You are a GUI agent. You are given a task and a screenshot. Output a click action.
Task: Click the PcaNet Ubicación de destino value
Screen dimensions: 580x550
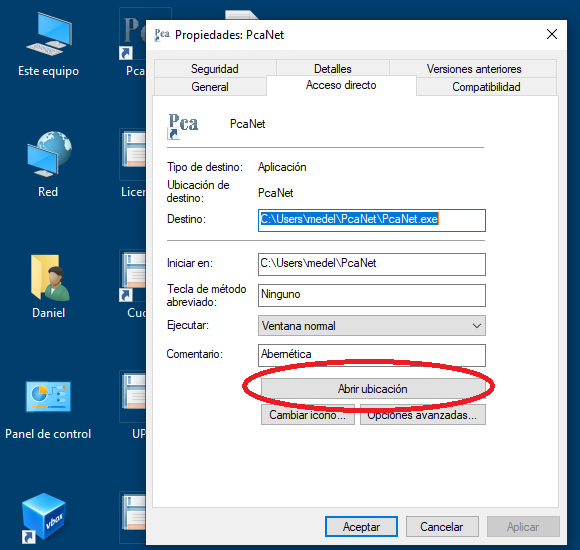tap(276, 193)
